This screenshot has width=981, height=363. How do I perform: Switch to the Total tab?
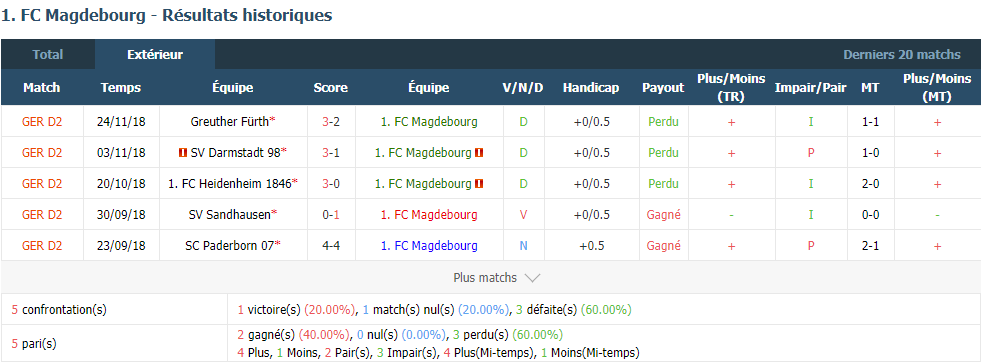(48, 54)
